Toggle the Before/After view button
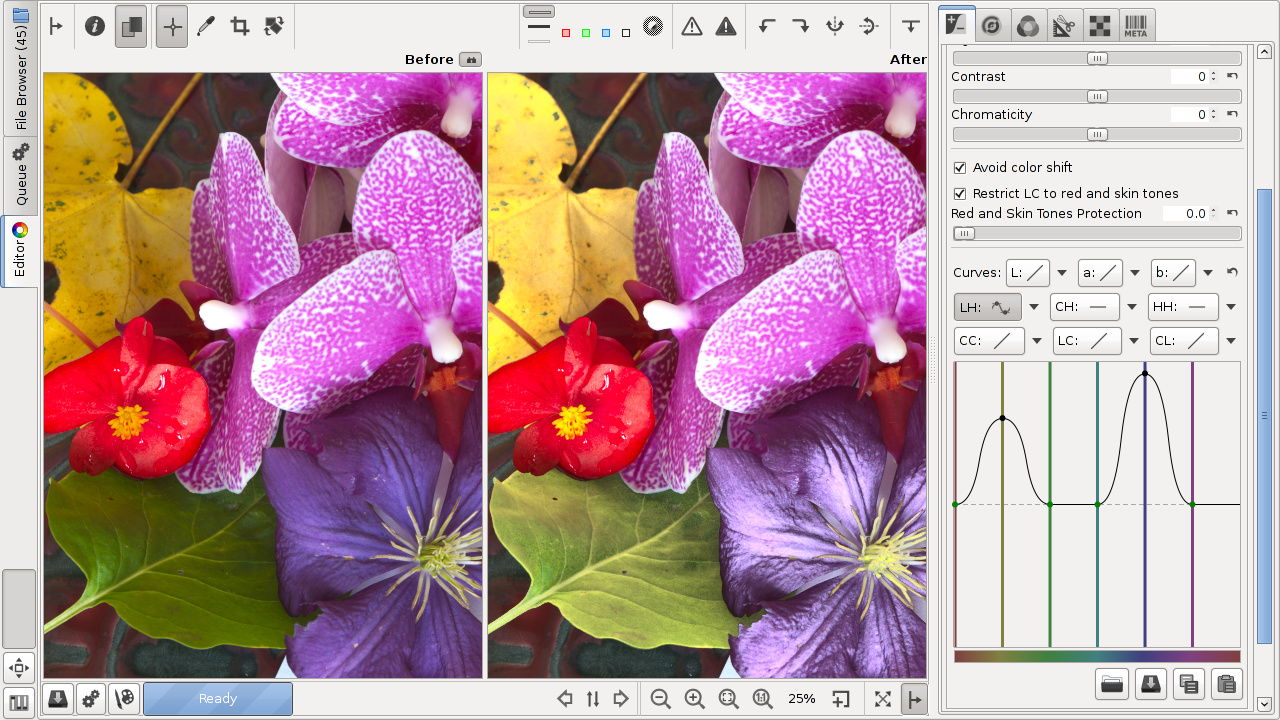The image size is (1280, 720). [130, 27]
